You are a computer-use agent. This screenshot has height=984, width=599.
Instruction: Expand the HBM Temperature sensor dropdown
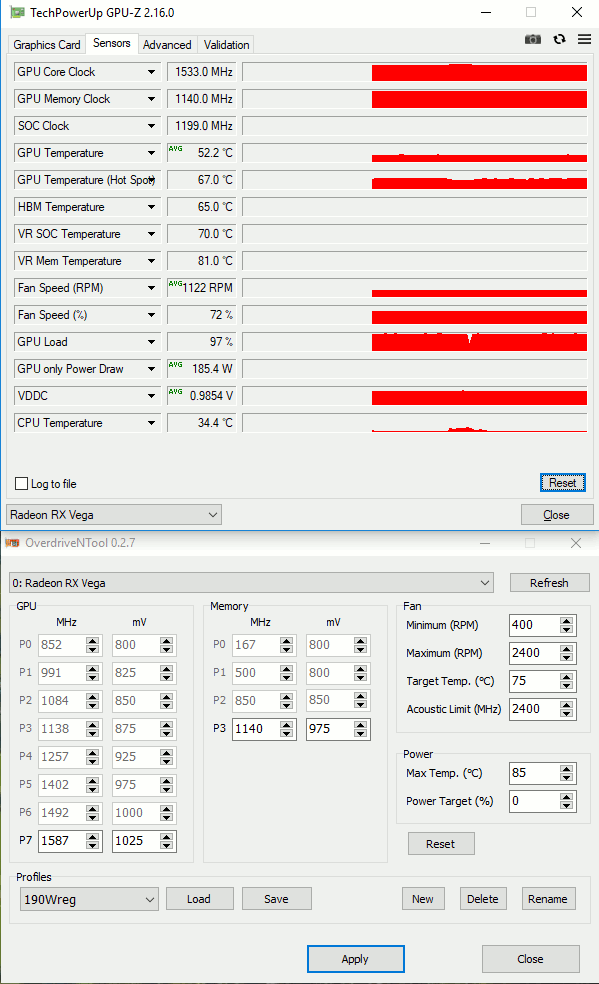point(151,207)
